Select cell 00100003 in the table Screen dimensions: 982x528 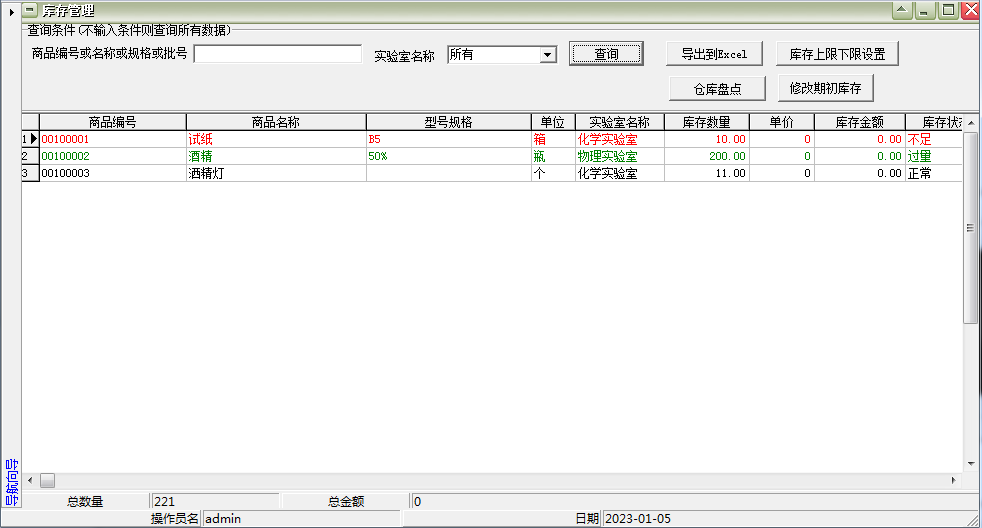coord(113,173)
